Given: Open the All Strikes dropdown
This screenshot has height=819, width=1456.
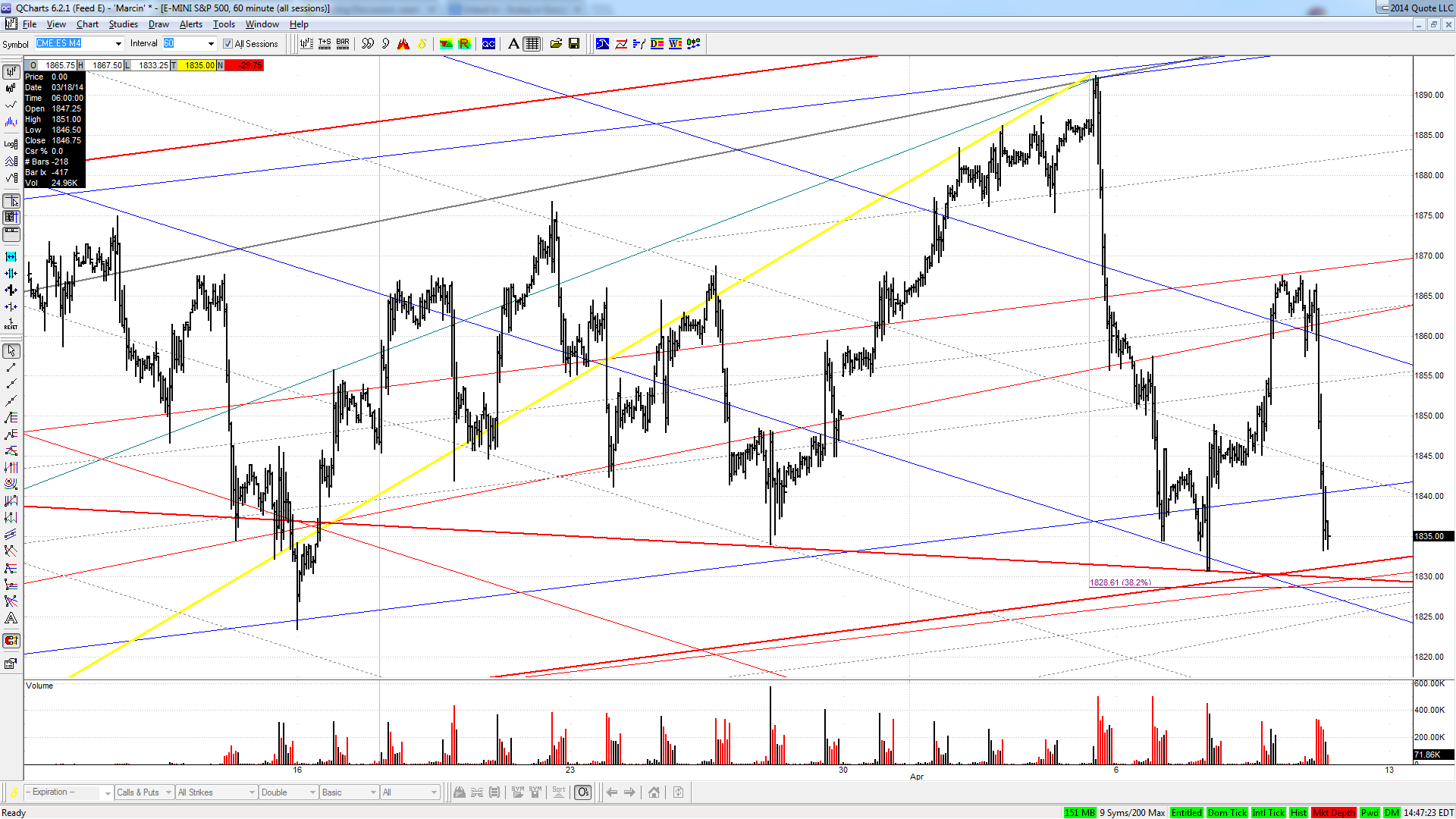Looking at the screenshot, I should pyautogui.click(x=216, y=792).
